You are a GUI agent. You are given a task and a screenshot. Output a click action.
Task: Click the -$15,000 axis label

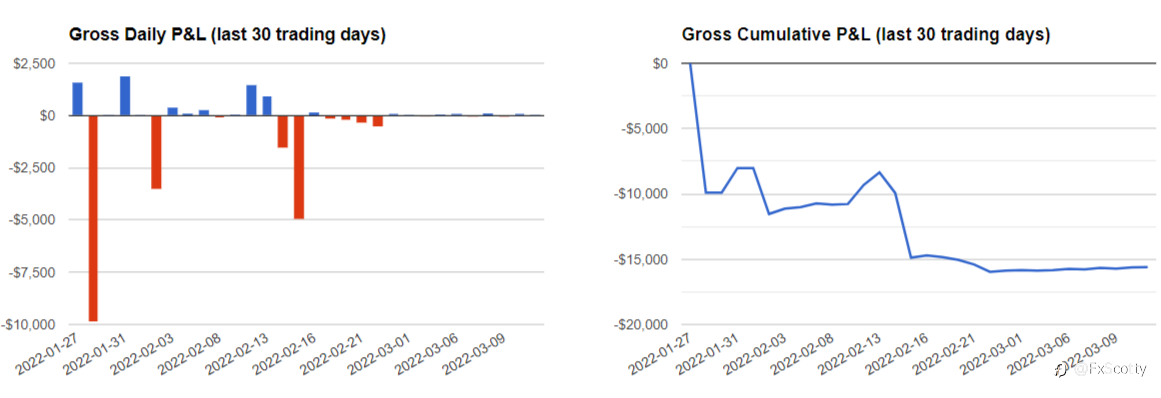click(x=641, y=260)
